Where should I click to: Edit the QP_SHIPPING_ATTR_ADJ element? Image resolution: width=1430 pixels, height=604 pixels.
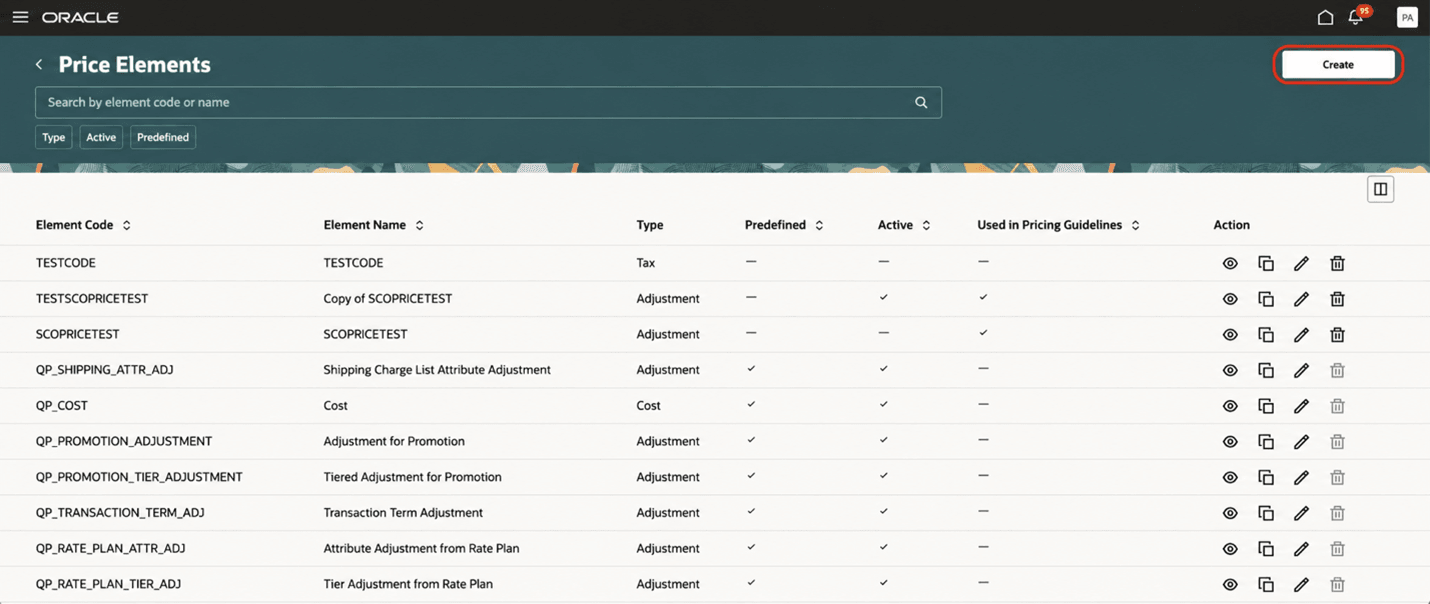click(x=1301, y=370)
